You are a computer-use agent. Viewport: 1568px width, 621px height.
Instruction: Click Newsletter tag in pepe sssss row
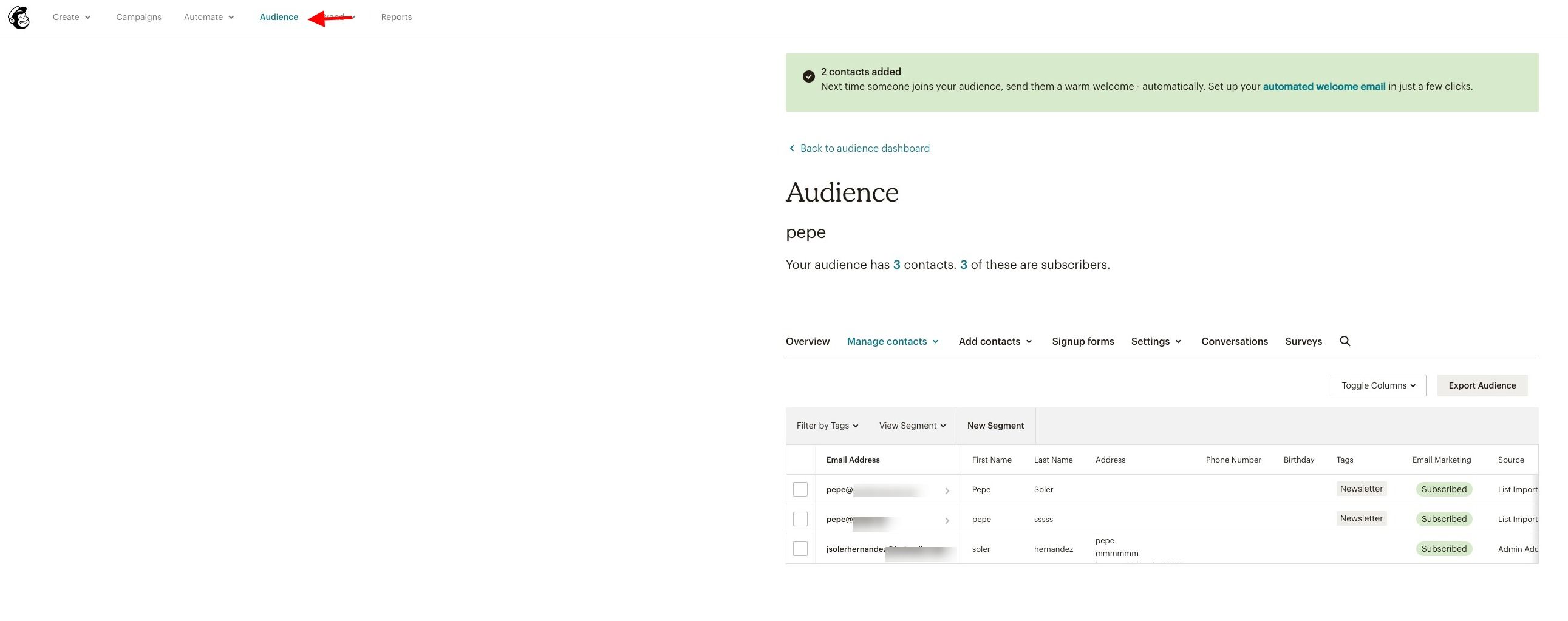tap(1361, 519)
